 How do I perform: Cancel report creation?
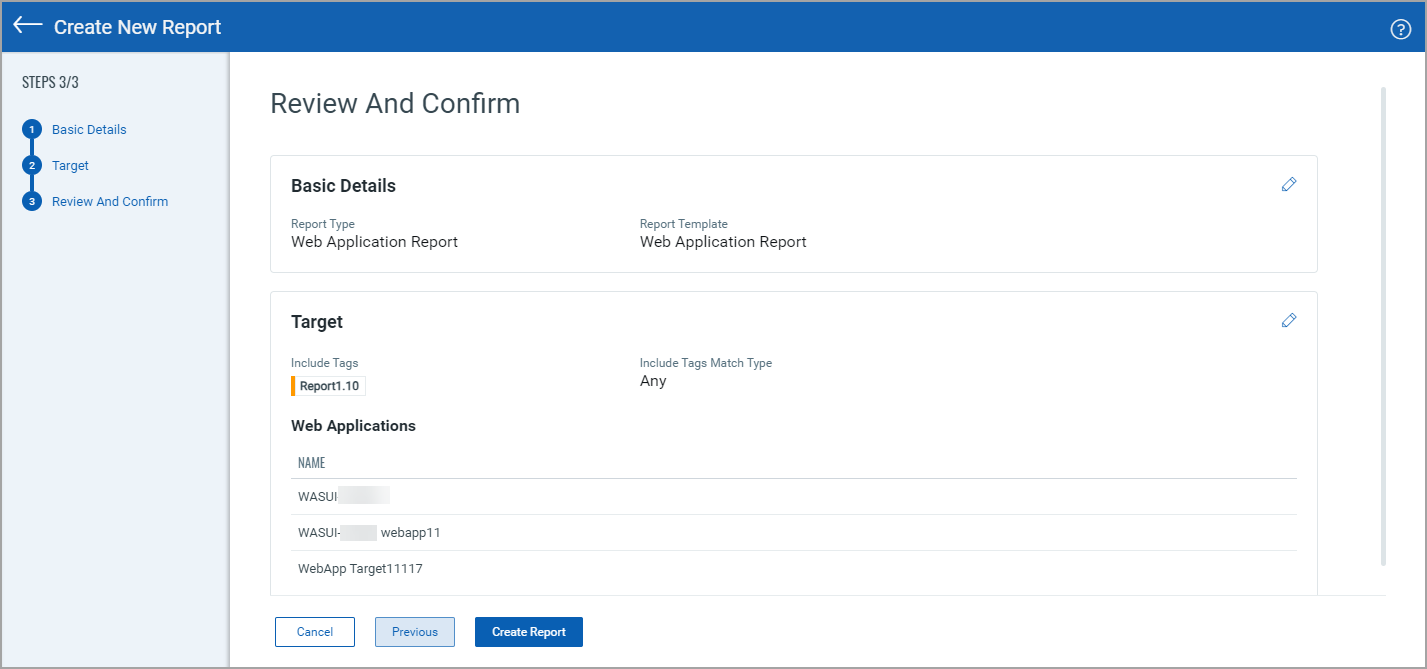[314, 631]
